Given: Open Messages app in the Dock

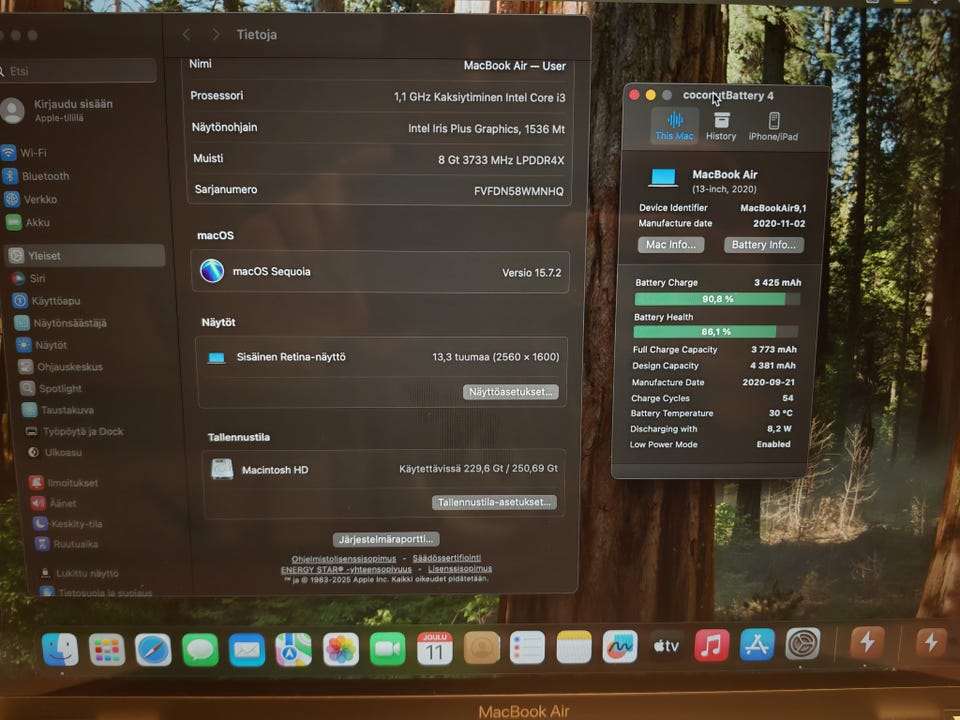Looking at the screenshot, I should 200,650.
